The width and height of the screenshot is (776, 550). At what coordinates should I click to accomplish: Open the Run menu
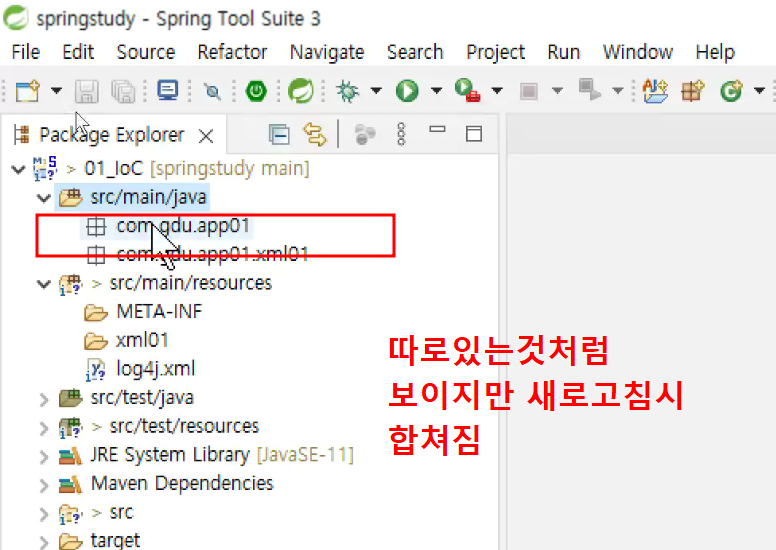[564, 52]
